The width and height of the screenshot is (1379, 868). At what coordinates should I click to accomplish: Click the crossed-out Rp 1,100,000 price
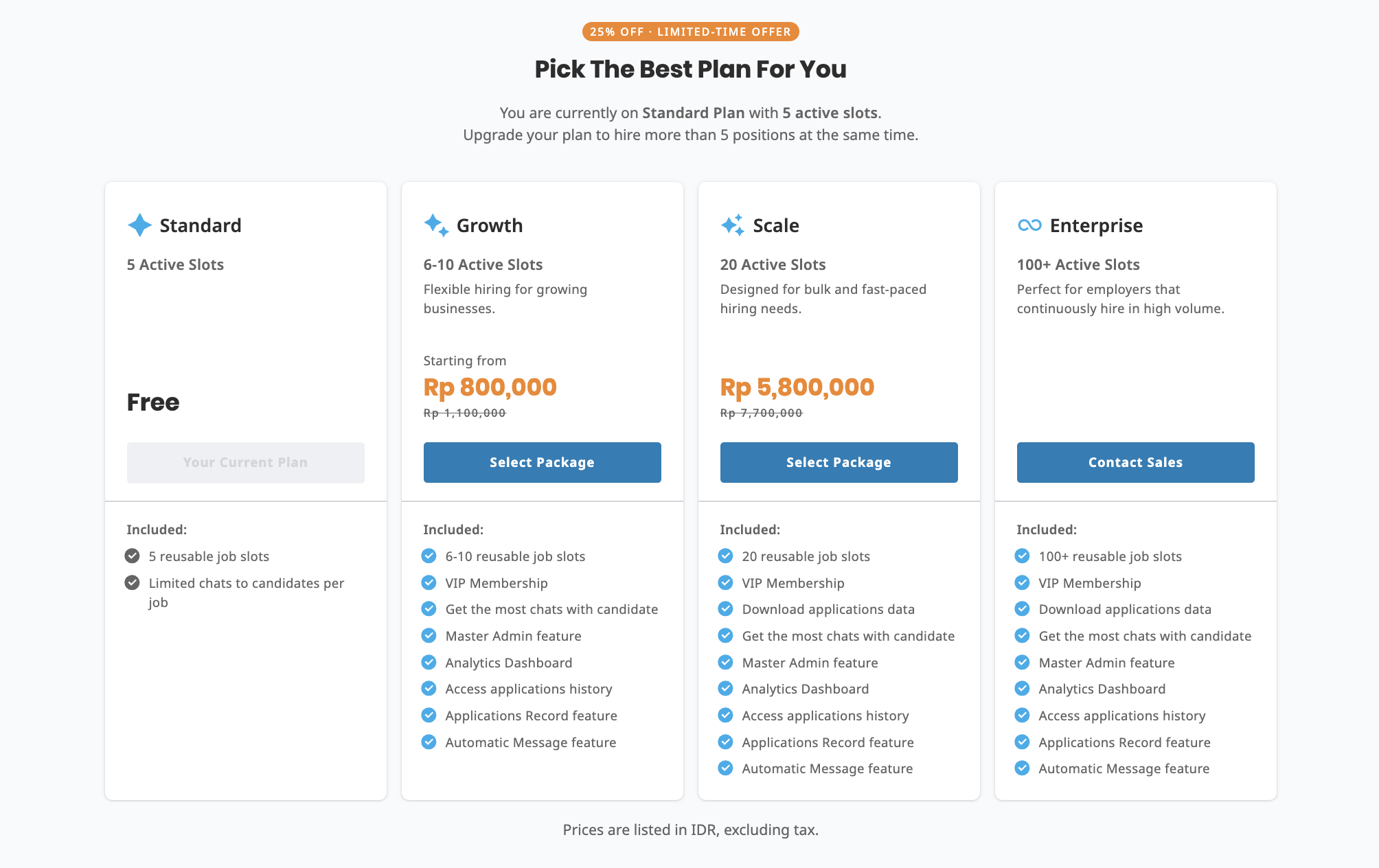click(464, 413)
